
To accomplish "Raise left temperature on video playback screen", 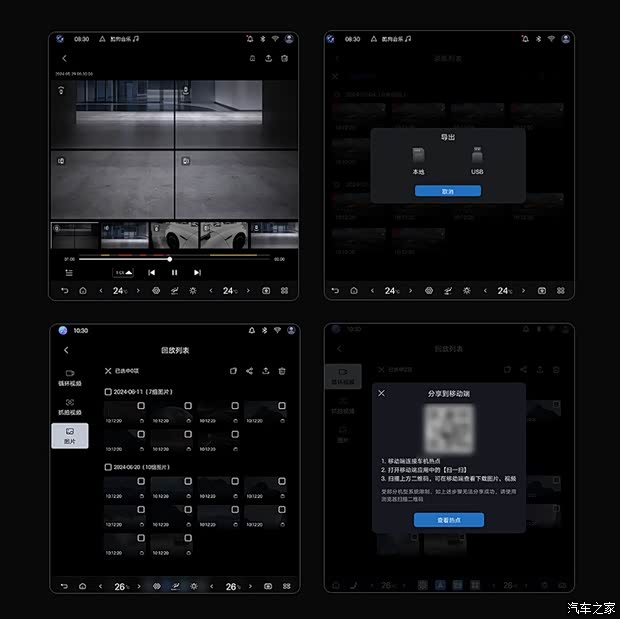I will click(x=138, y=291).
